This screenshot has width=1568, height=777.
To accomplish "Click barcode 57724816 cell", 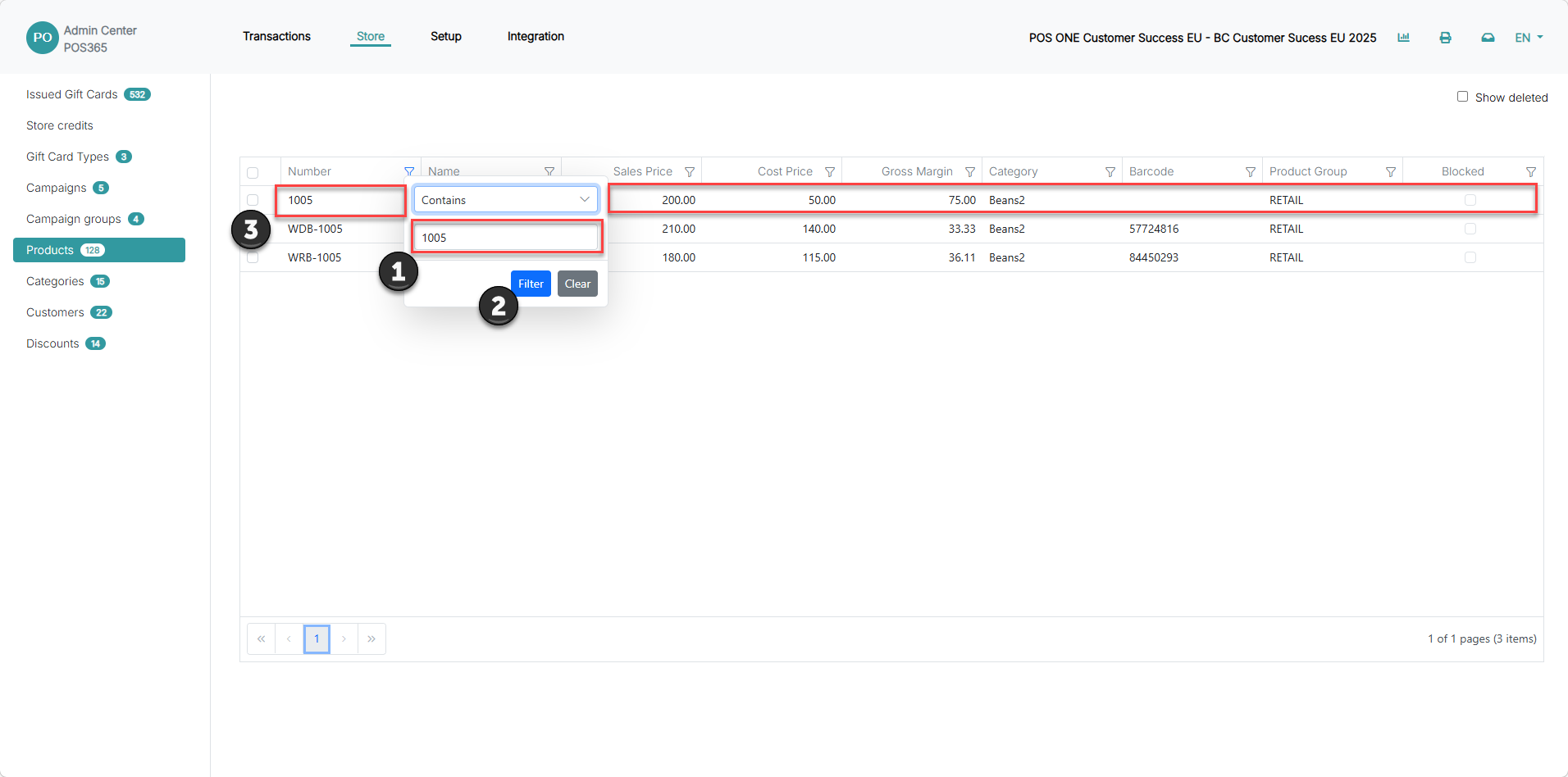I will coord(1154,229).
